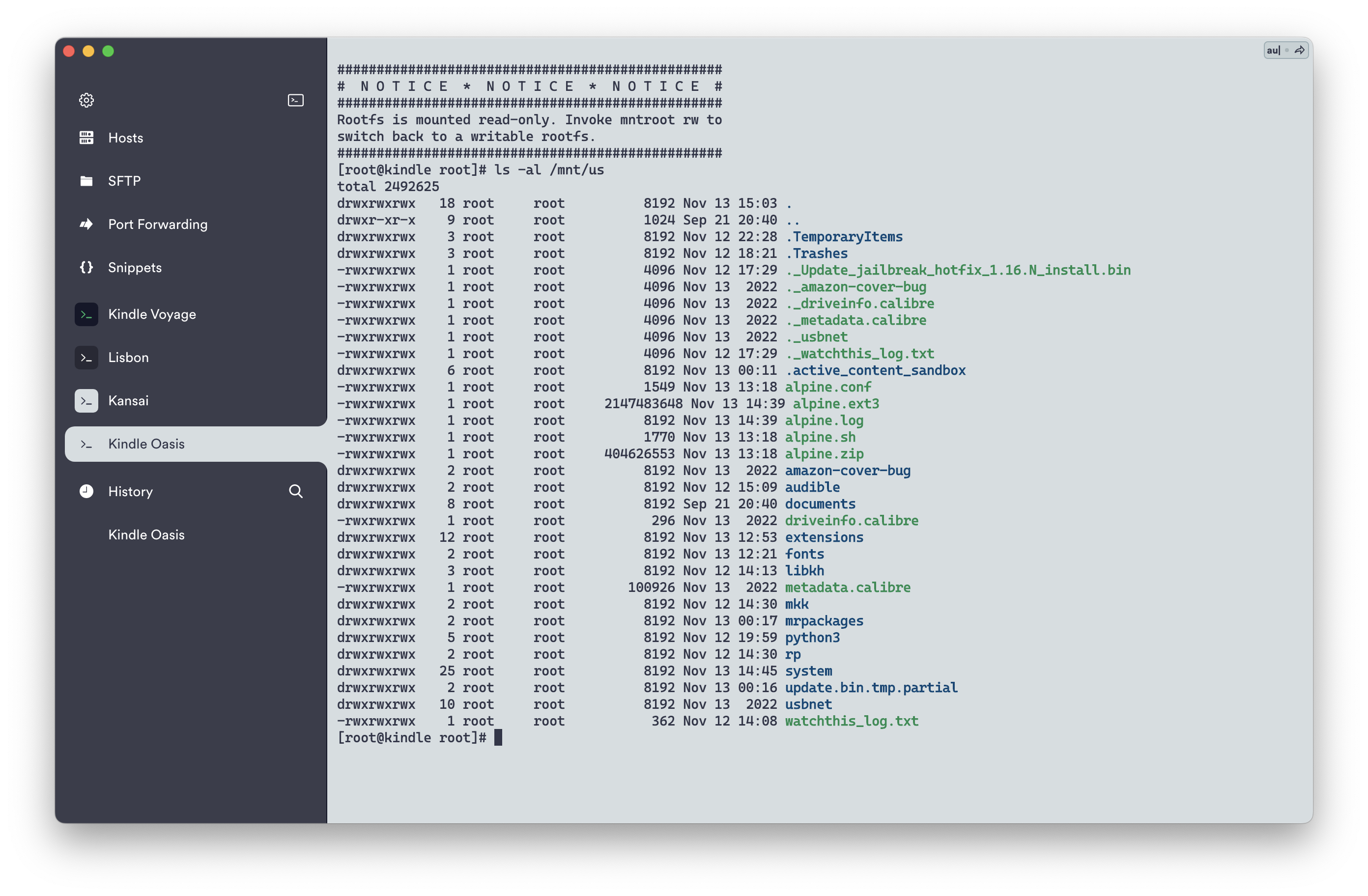1368x896 pixels.
Task: Click the Hosts grid icon
Action: [x=86, y=138]
